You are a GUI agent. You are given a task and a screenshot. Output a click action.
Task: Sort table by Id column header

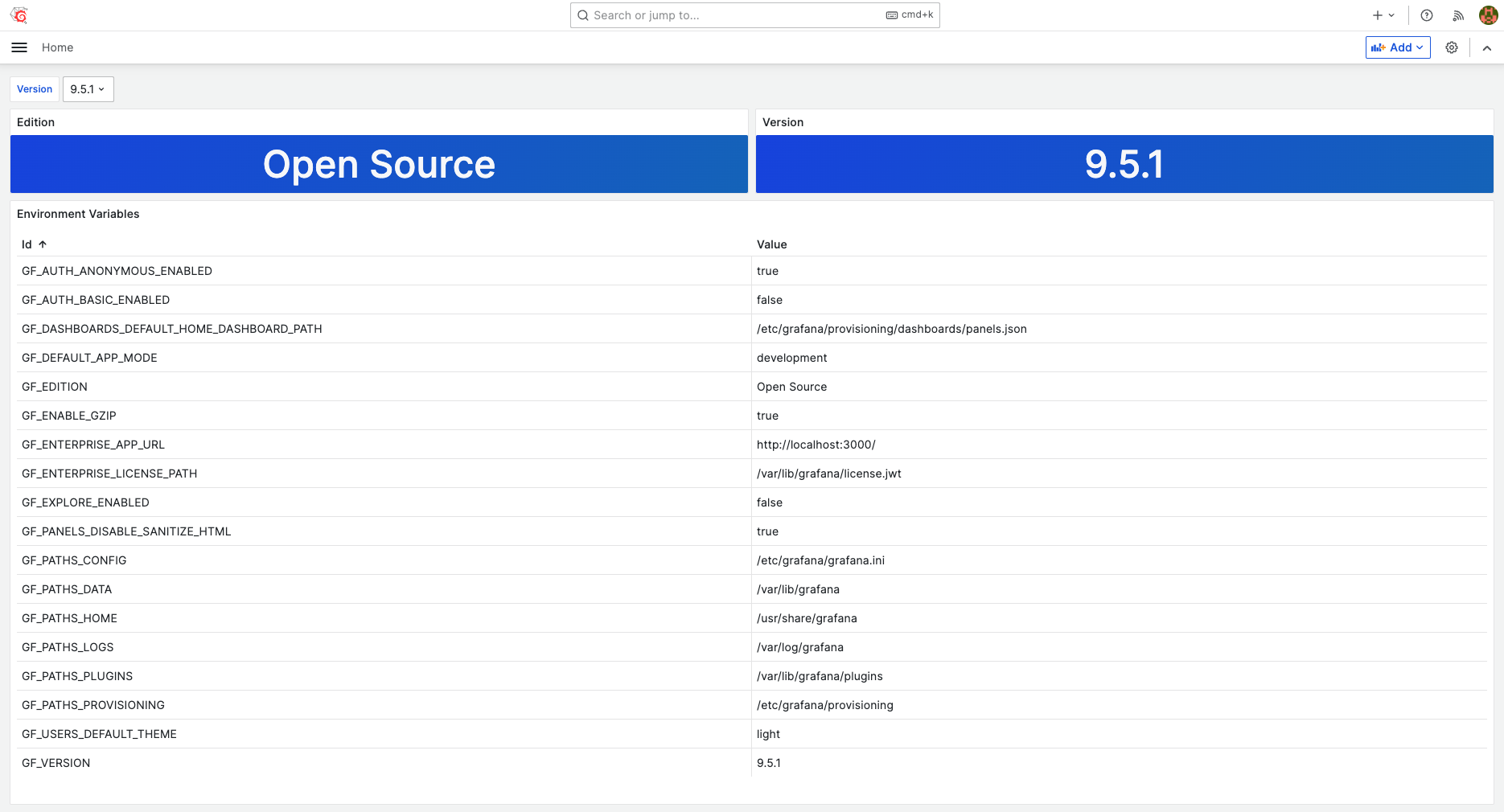click(x=34, y=244)
